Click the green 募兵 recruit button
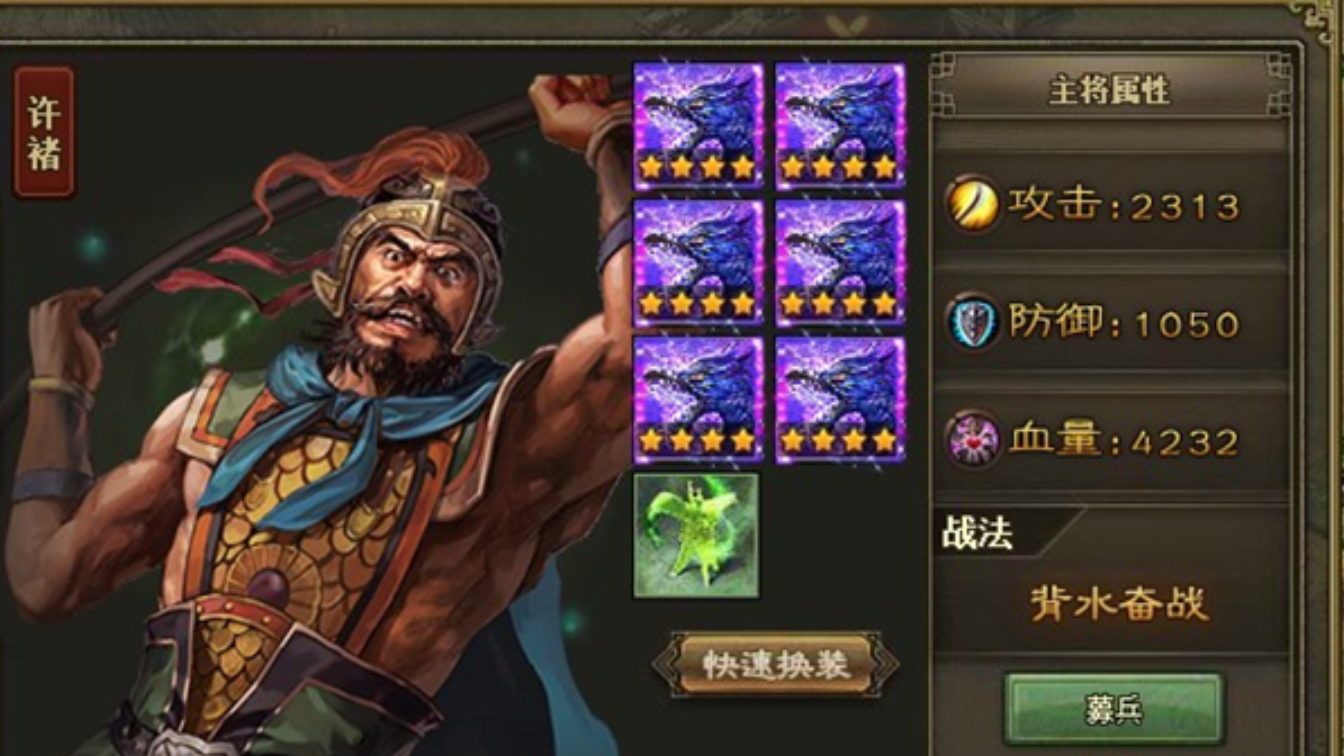Screen dimensions: 1344x756 point(1114,709)
